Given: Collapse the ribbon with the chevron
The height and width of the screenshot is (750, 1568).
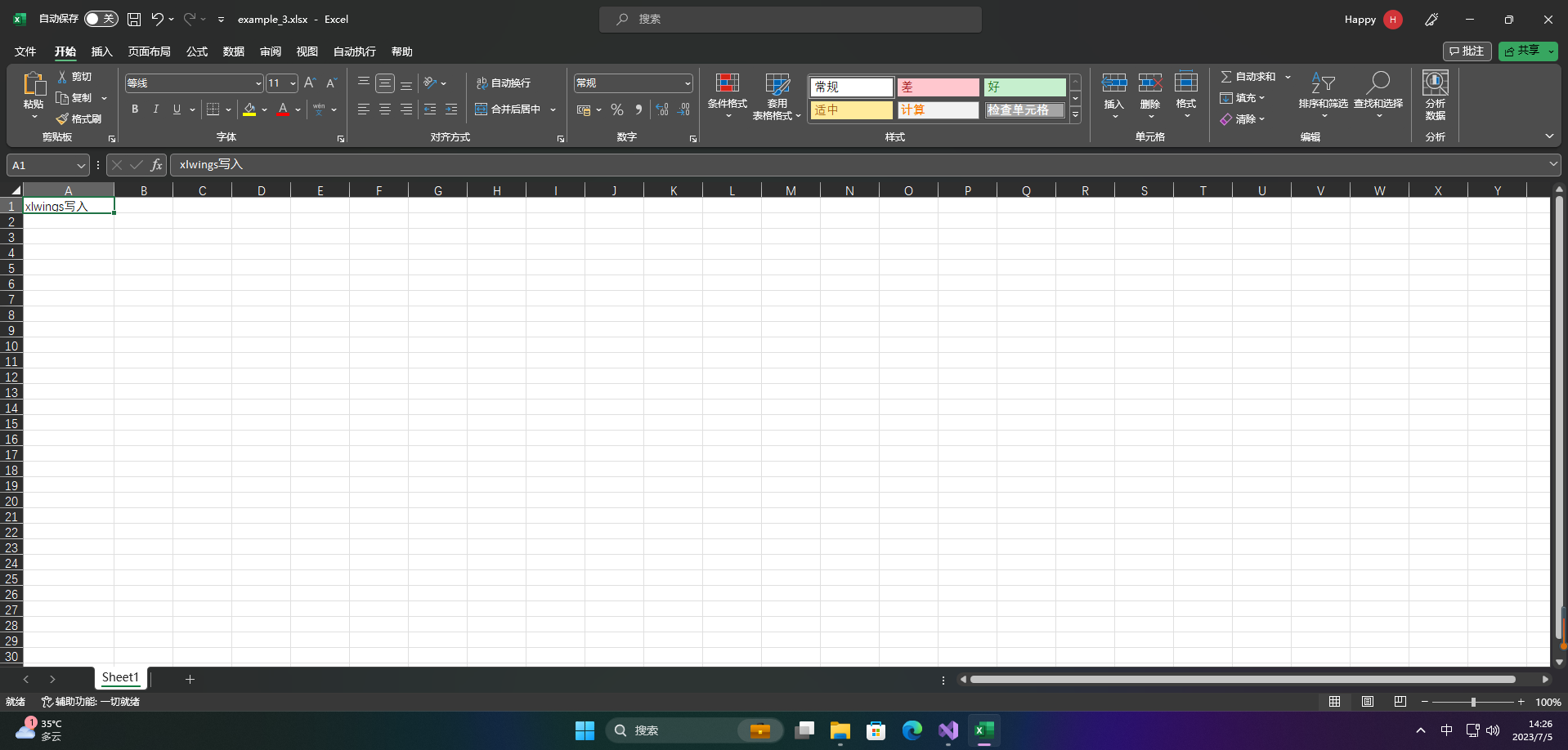Looking at the screenshot, I should tap(1549, 136).
